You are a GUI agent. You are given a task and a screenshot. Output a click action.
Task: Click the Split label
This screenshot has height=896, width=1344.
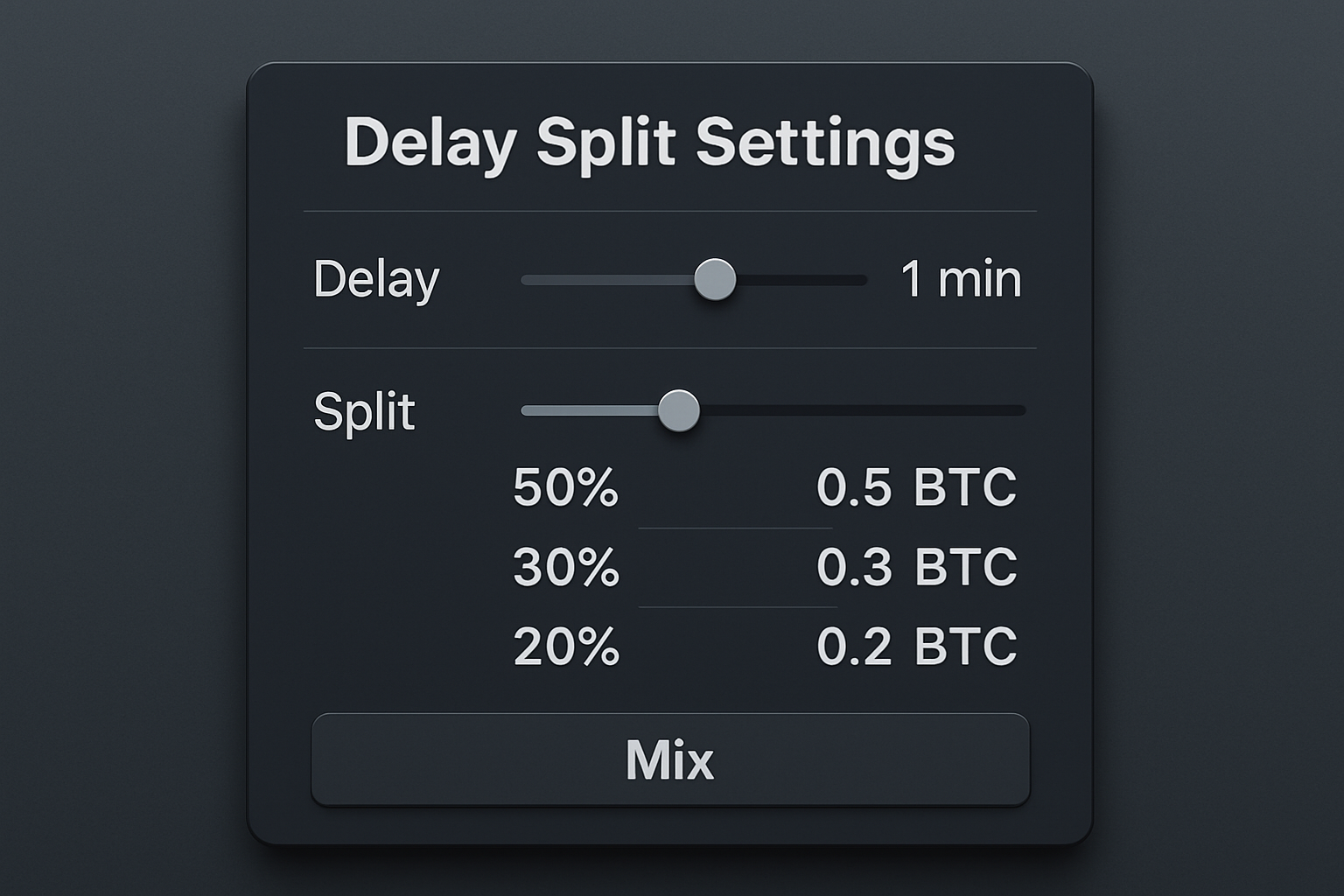pos(364,411)
